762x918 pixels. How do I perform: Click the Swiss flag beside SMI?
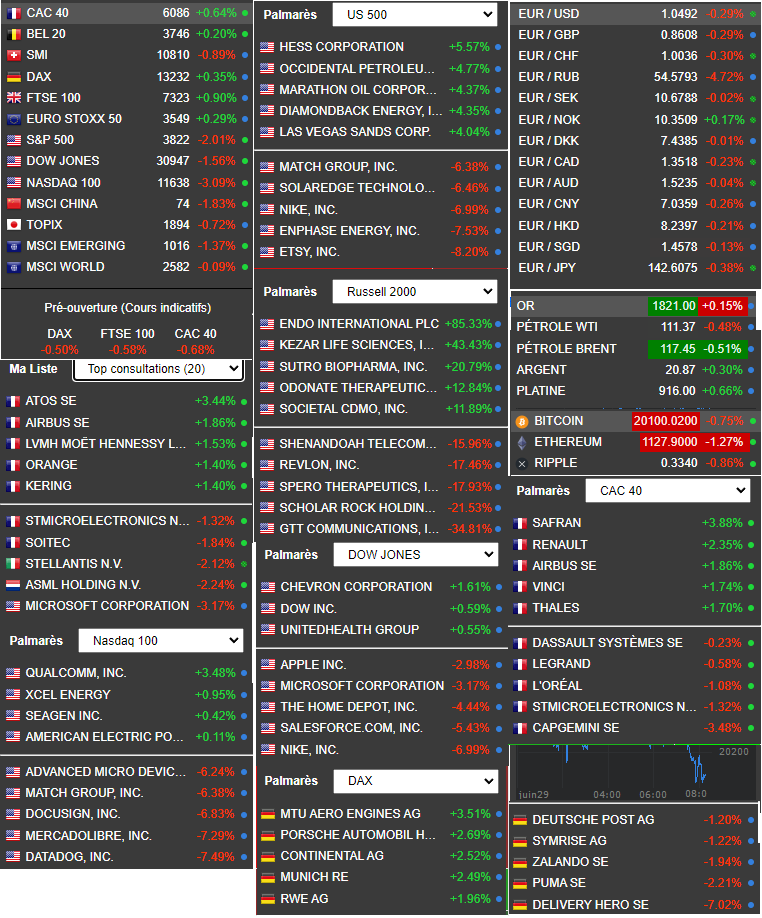click(x=14, y=55)
